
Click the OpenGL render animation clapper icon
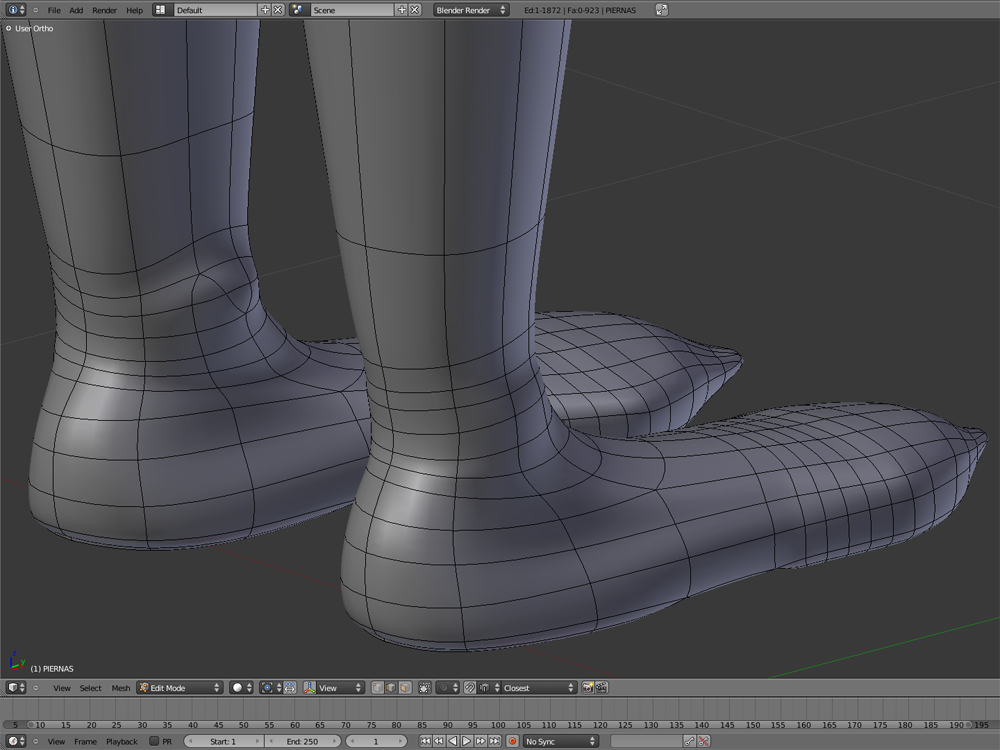pos(602,688)
